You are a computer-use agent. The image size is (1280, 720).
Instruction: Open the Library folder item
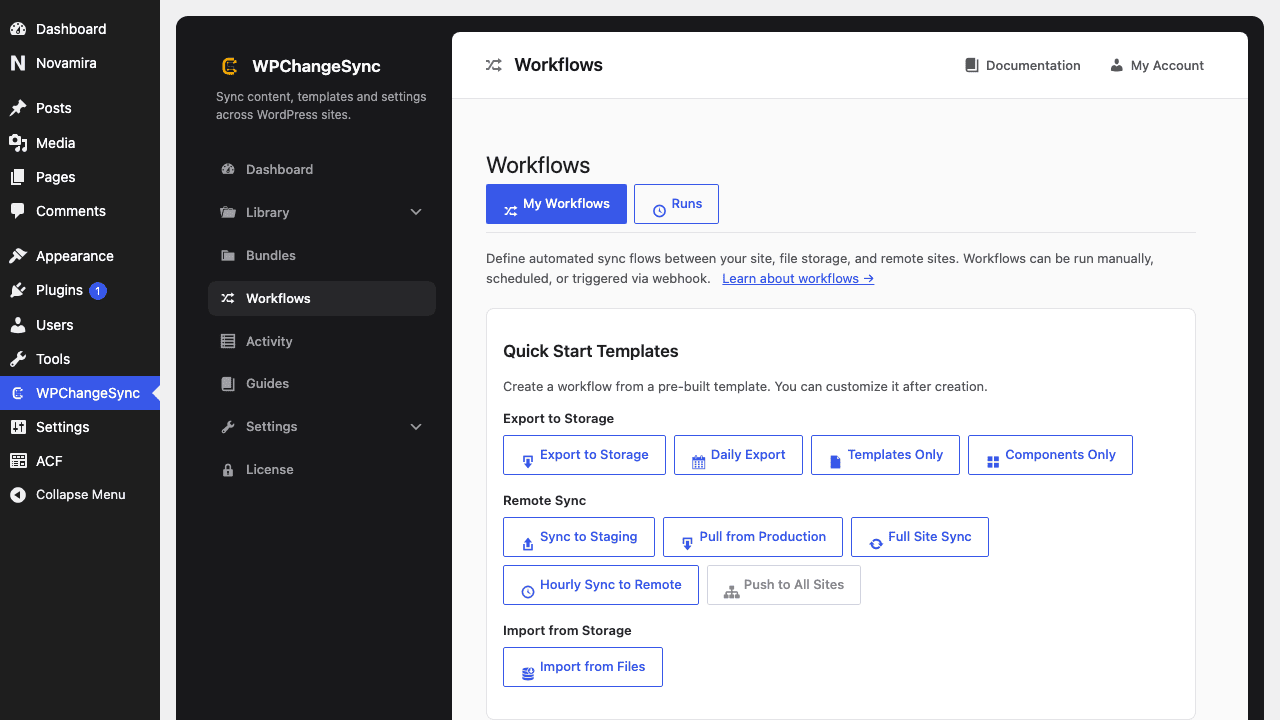point(322,212)
